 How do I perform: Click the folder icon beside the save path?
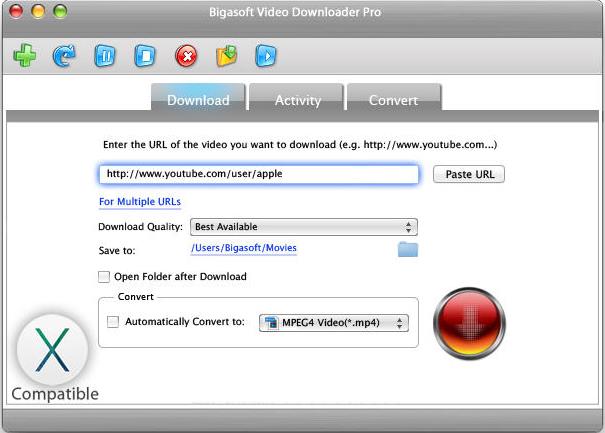pos(408,249)
